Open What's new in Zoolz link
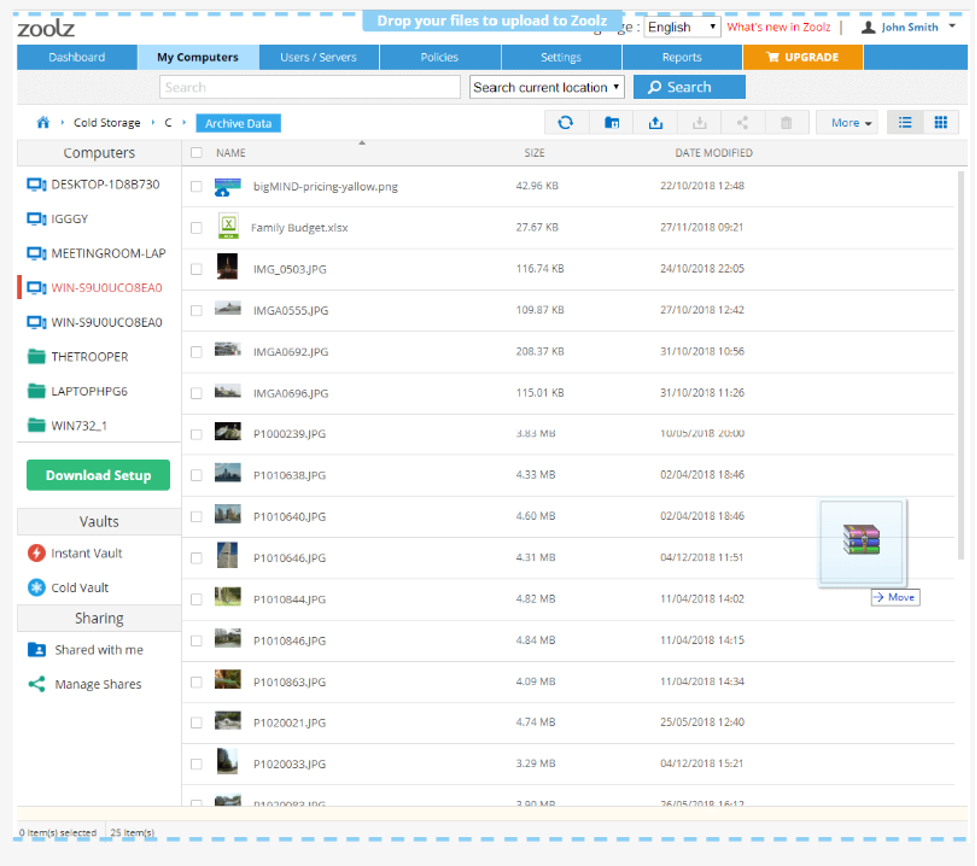Screen dimensions: 977x866 pyautogui.click(x=778, y=27)
